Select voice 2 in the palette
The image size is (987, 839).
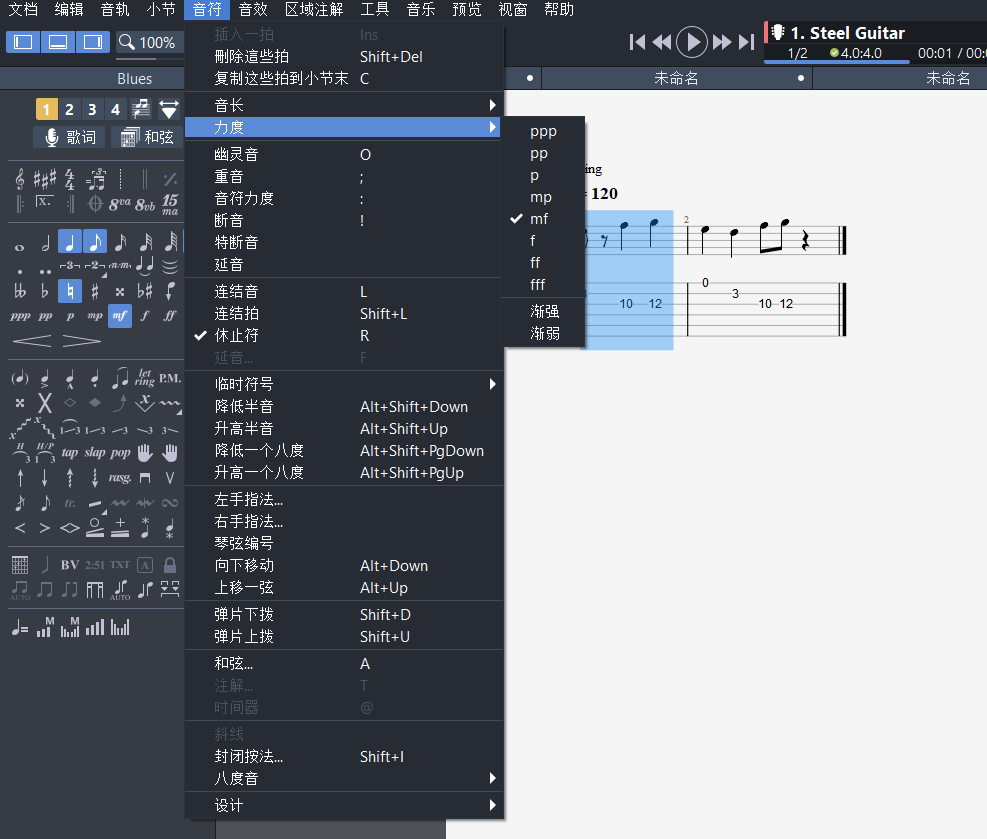click(69, 109)
